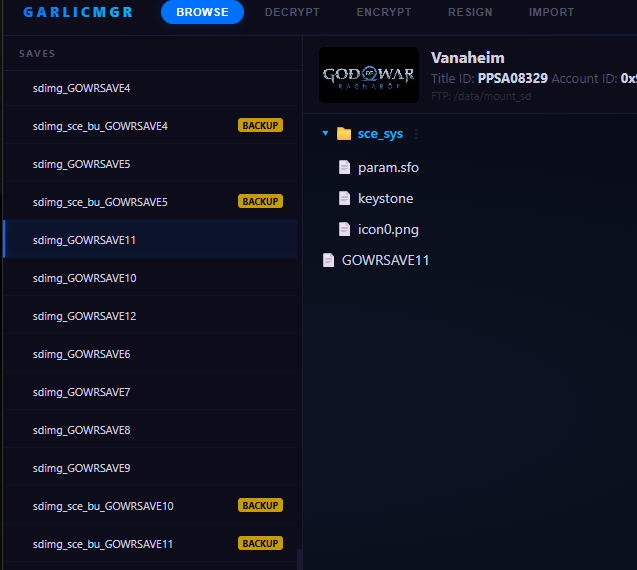
Task: Click BACKUP badge on sdimg_sce_bu_GOWRSAVE5
Action: click(260, 202)
